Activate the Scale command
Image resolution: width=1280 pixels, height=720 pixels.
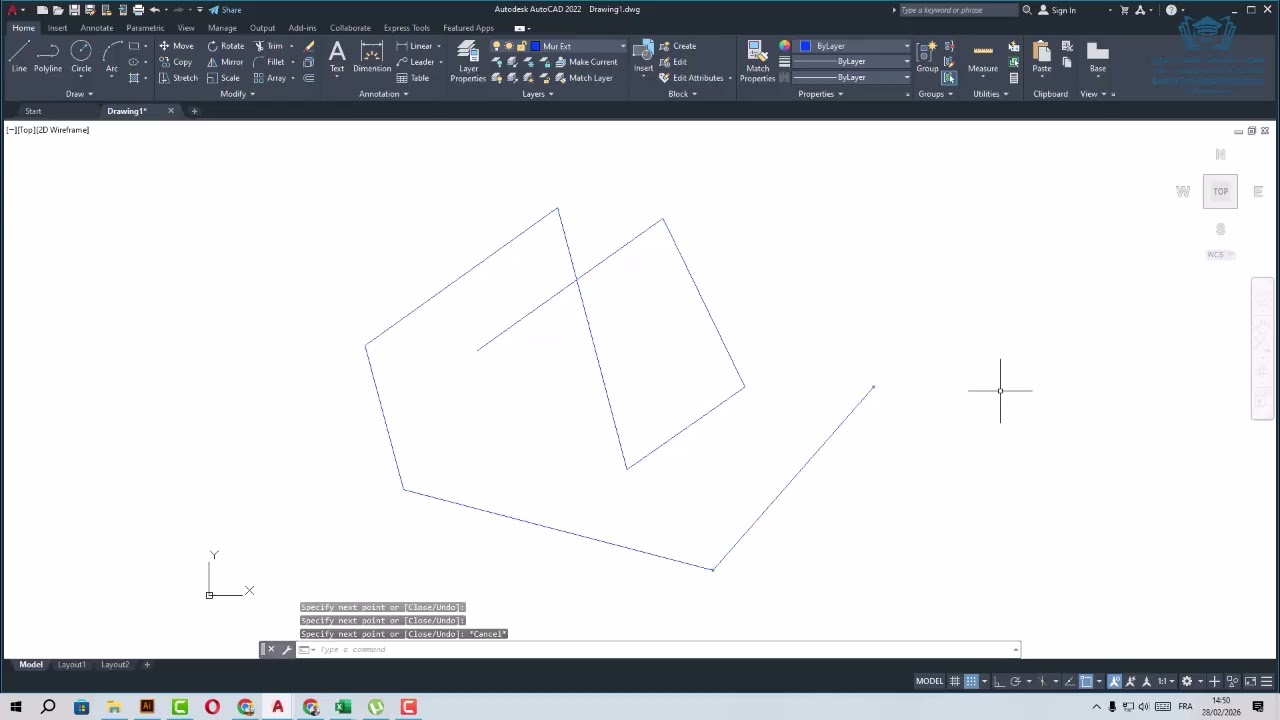coord(223,78)
